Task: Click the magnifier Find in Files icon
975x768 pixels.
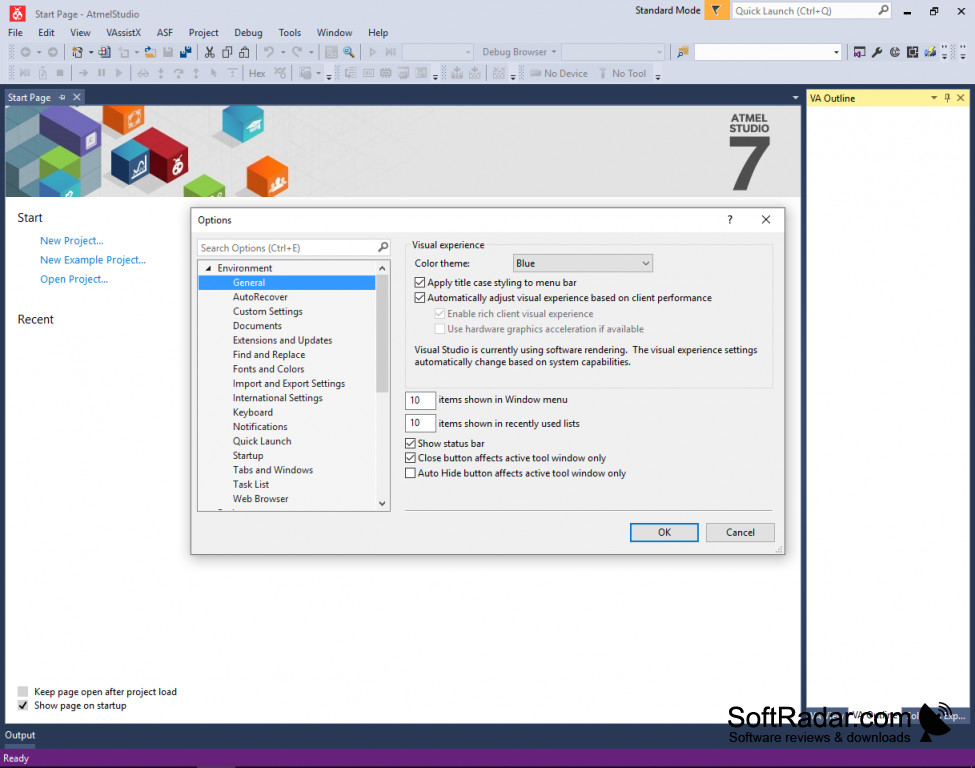Action: click(349, 52)
